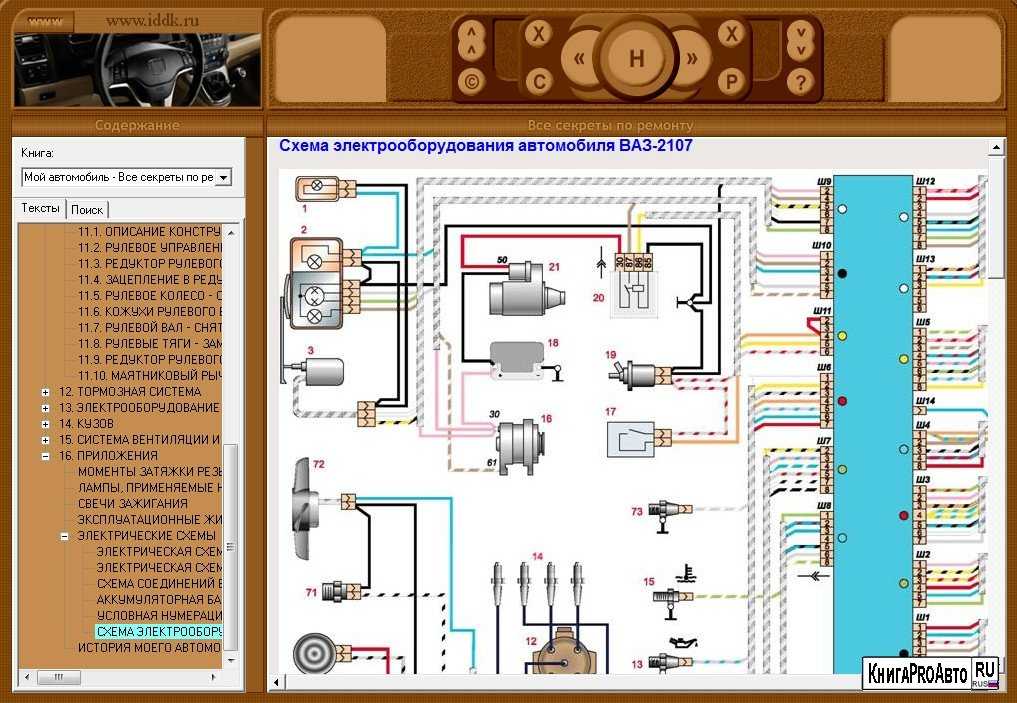
Task: Open МОМЕНТЫ ЗАТЯЖКИ РЕЗЬ... entry
Action: click(149, 471)
